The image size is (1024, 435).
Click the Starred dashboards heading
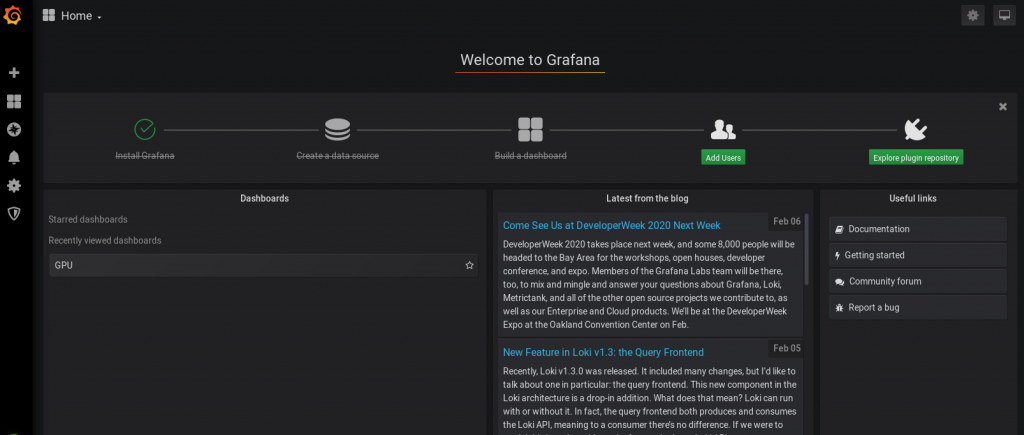click(88, 219)
